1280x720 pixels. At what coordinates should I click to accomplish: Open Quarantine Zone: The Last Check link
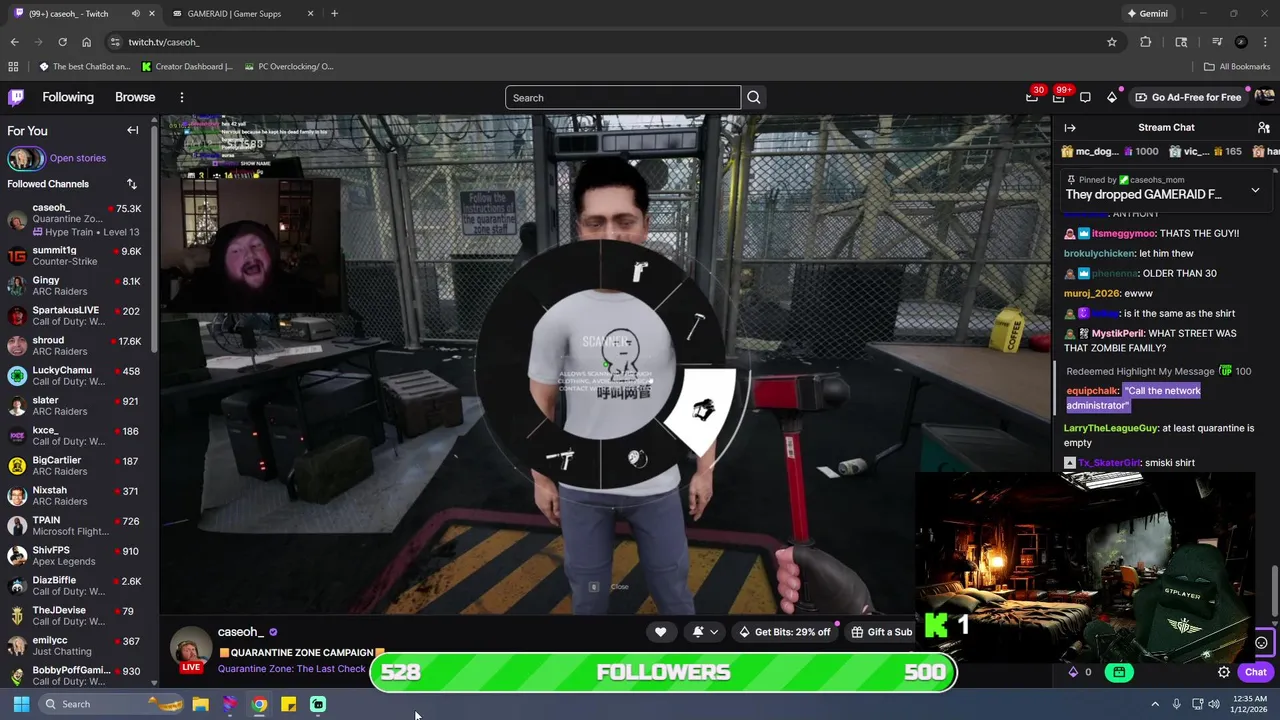coord(291,669)
